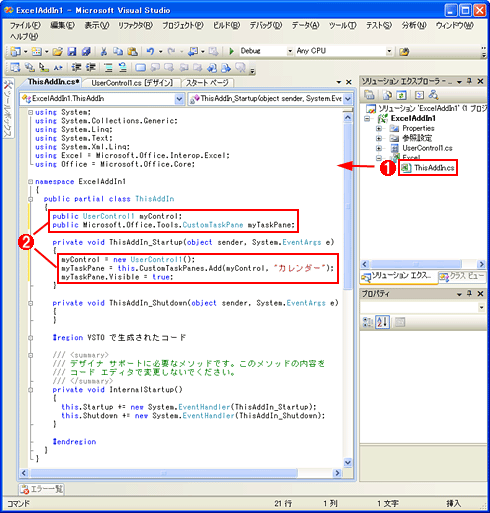Click the Properties icon in the Solution Explorer toolbar
The width and height of the screenshot is (490, 513).
[369, 95]
